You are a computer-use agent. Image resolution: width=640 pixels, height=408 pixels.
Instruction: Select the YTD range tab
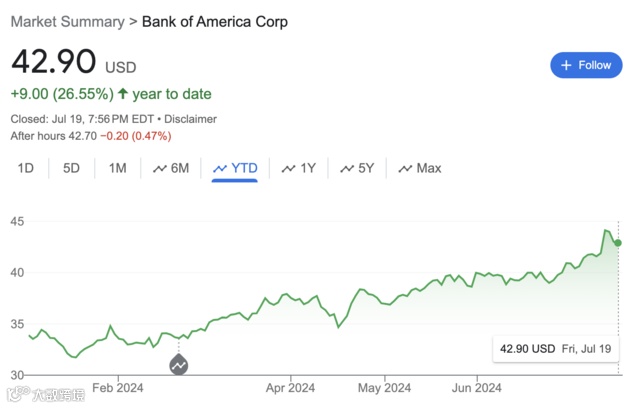tap(235, 168)
